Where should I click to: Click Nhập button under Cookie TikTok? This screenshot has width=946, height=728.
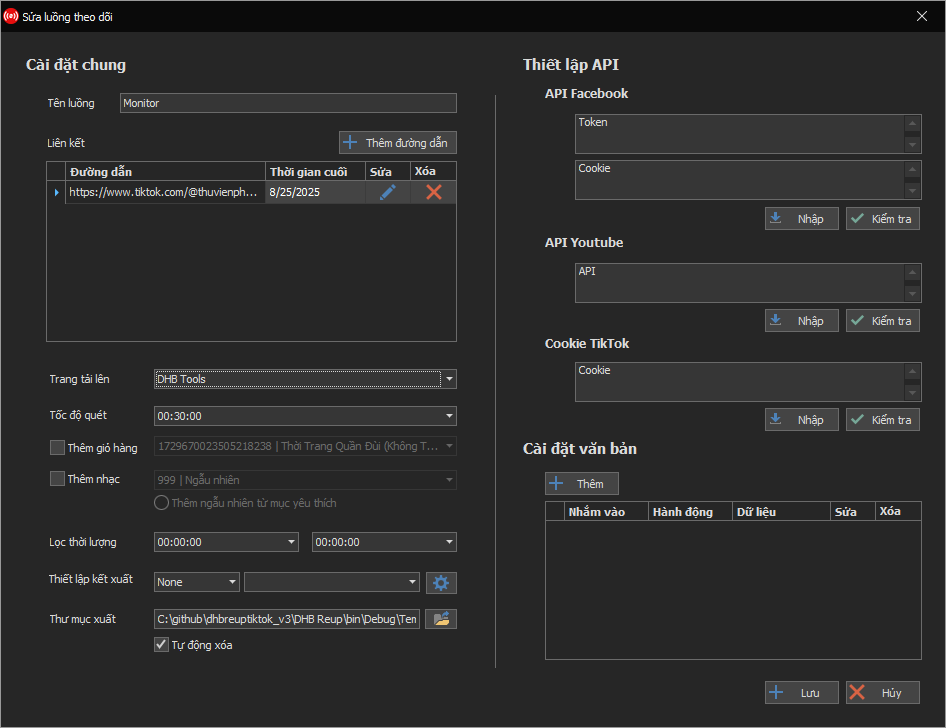pos(802,420)
